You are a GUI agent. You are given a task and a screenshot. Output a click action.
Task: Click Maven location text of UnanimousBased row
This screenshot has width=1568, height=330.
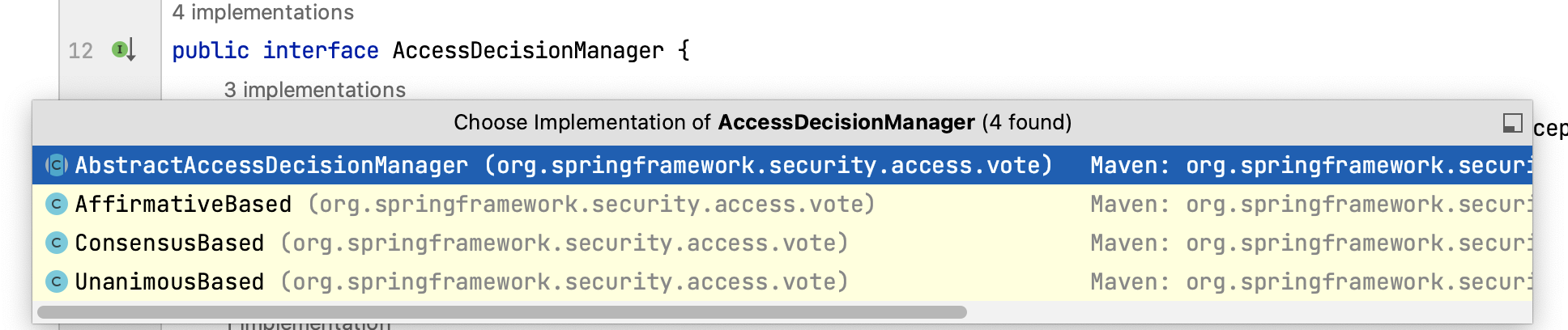coord(1311,281)
